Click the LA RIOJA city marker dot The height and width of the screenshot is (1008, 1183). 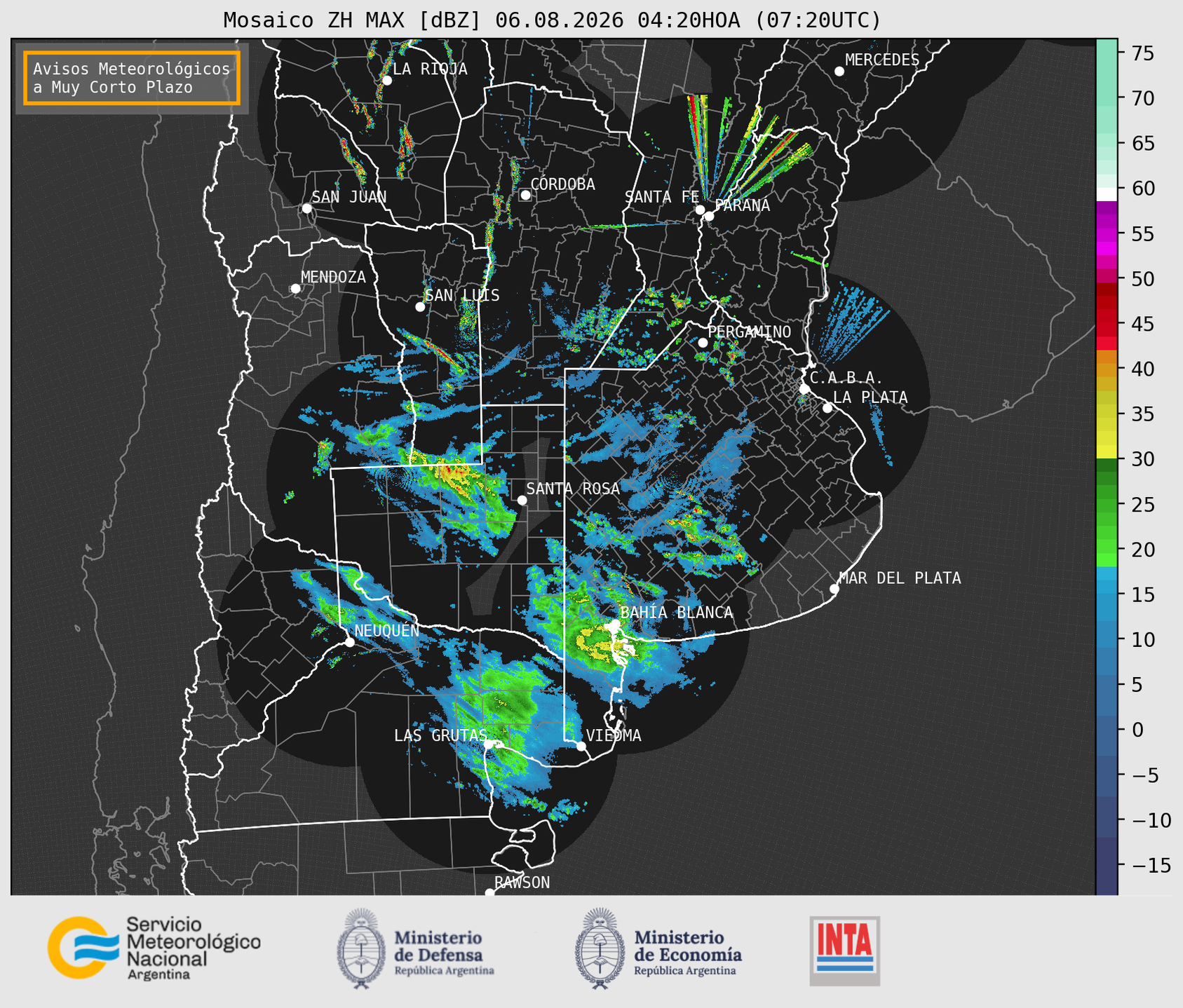coord(386,81)
